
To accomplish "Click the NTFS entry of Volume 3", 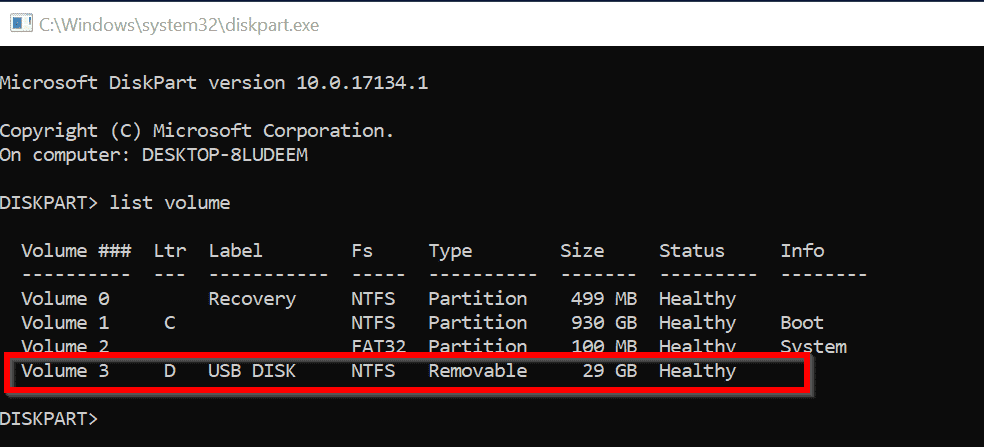I will pos(373,371).
